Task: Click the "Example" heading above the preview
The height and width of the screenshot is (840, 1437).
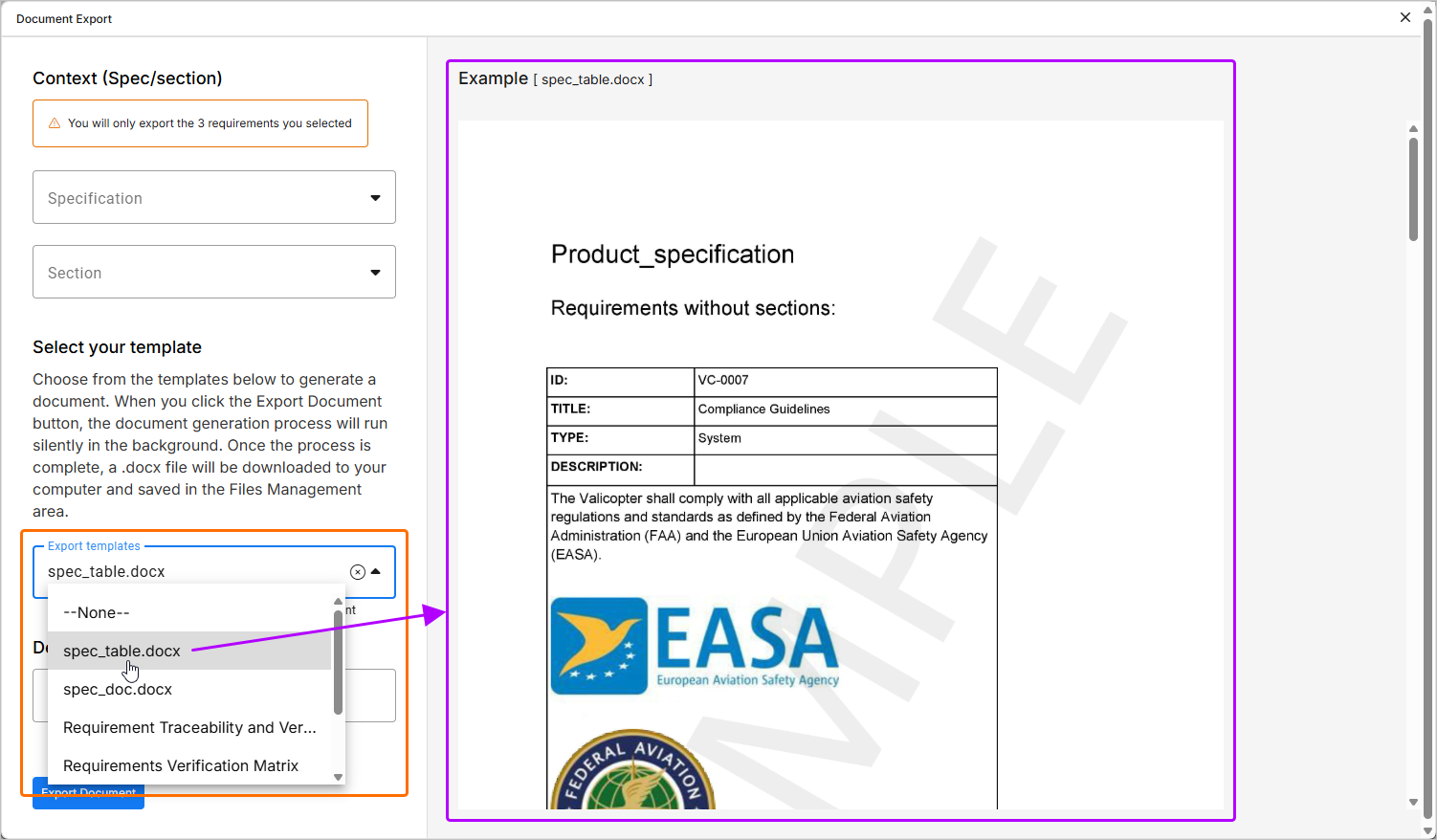Action: [x=493, y=78]
